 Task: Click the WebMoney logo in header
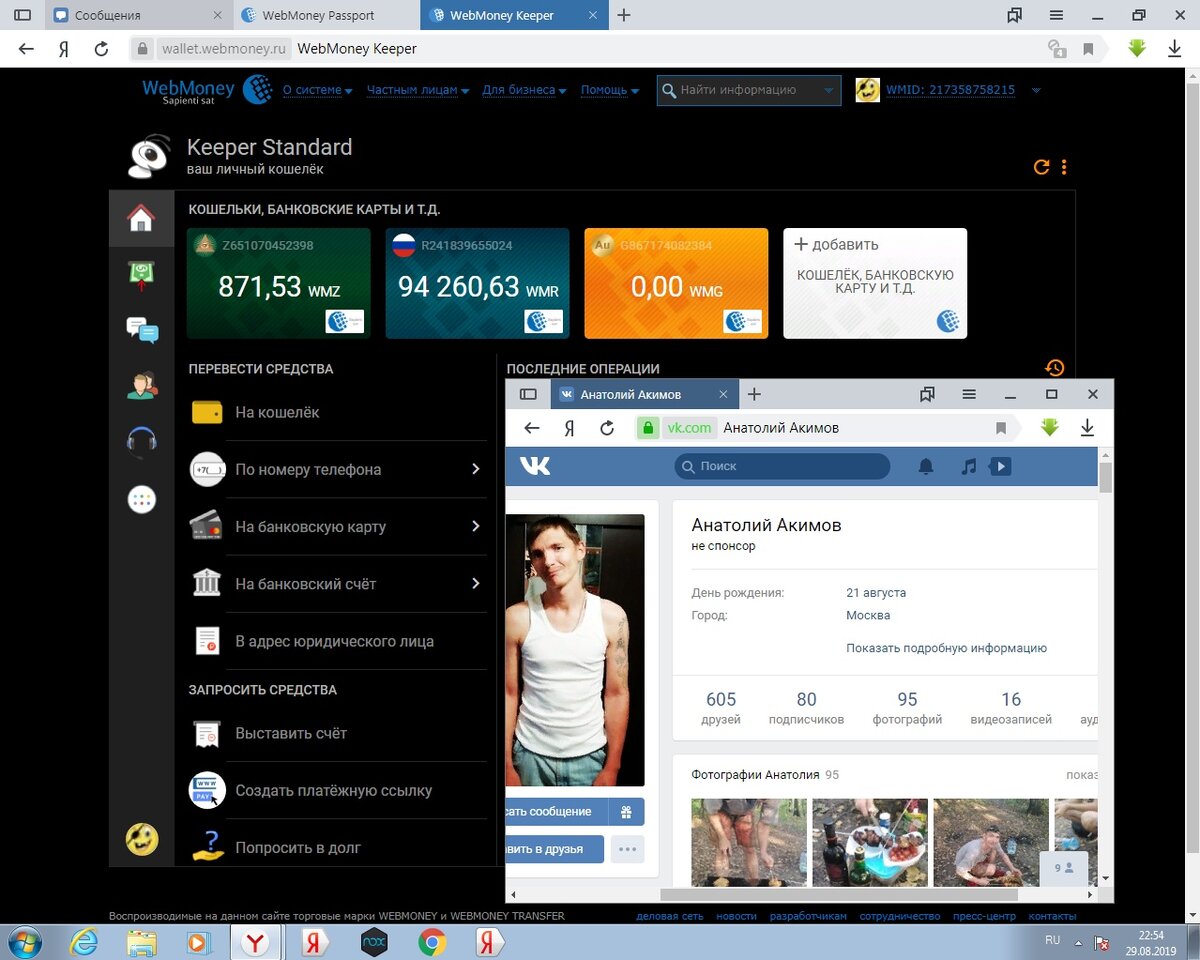click(206, 90)
